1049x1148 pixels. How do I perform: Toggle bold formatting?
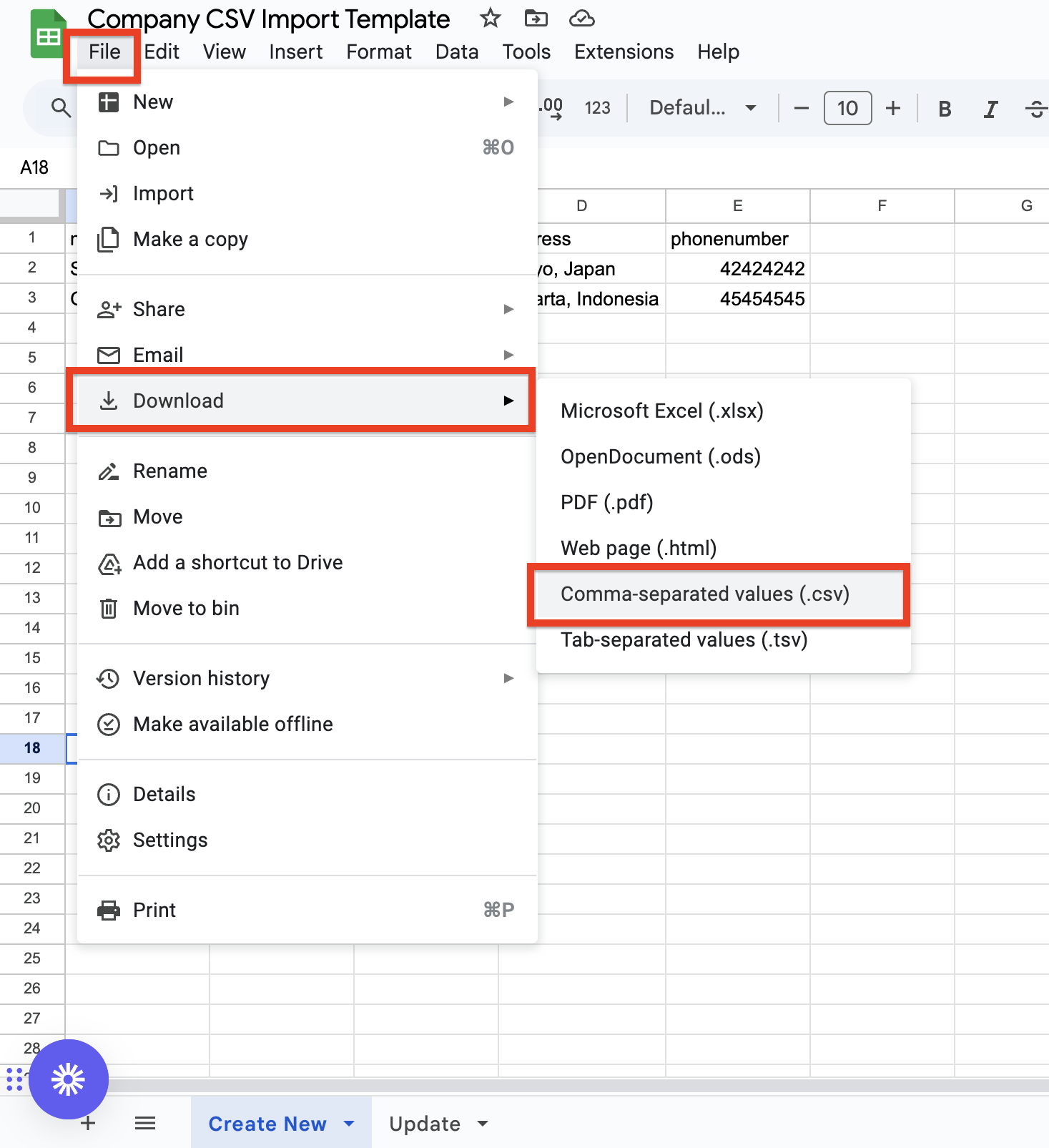944,109
